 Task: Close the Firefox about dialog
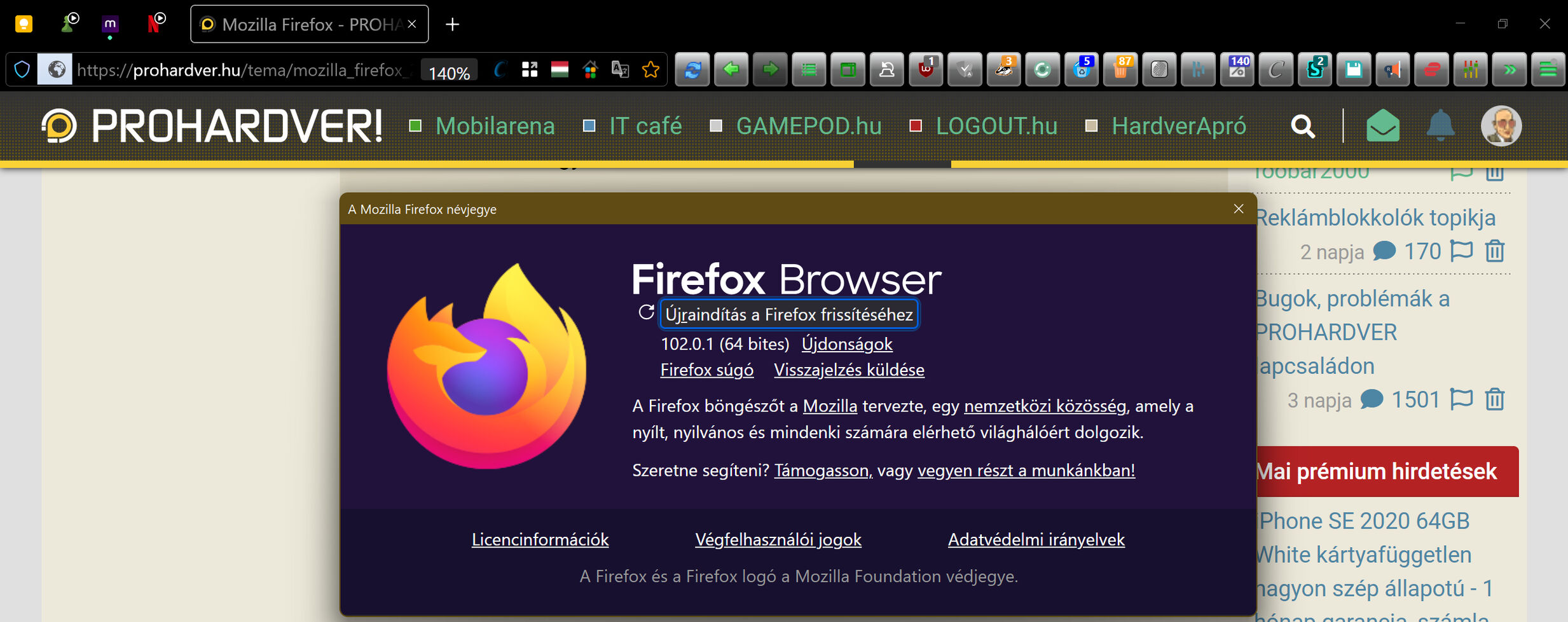[x=1239, y=209]
